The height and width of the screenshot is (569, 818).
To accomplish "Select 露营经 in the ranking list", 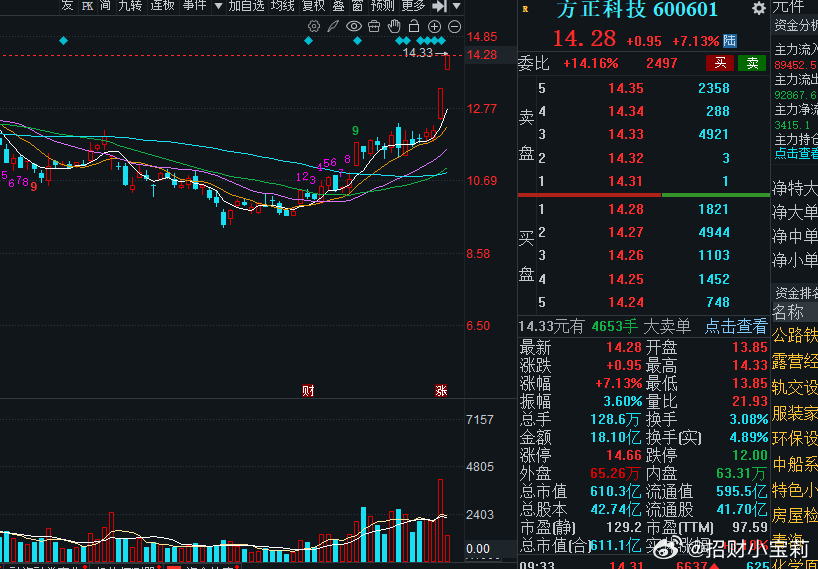I will pyautogui.click(x=795, y=361).
